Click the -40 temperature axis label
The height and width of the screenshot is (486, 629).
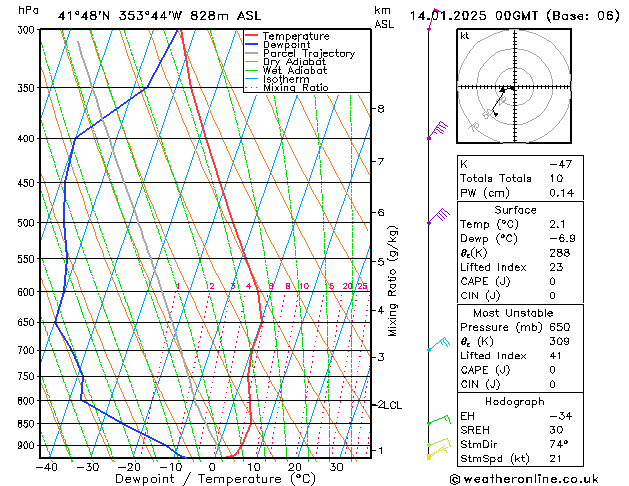click(x=47, y=467)
